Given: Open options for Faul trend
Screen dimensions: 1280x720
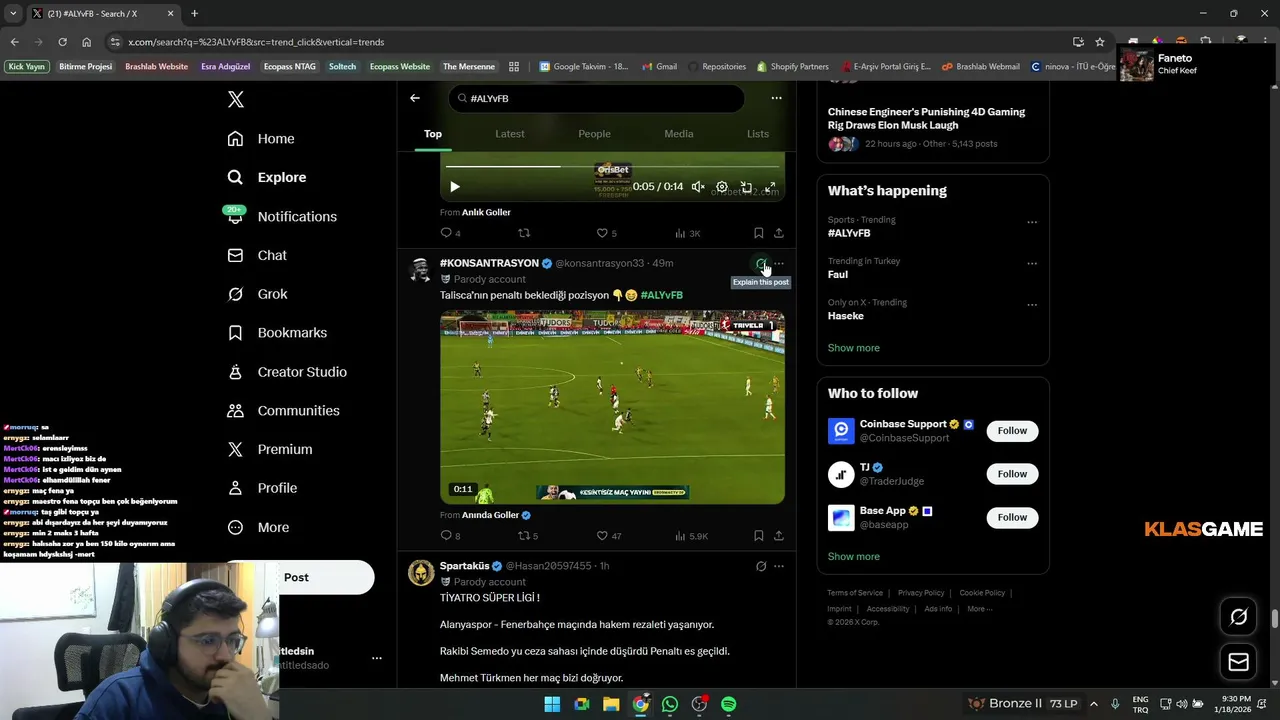Looking at the screenshot, I should click(x=1032, y=264).
